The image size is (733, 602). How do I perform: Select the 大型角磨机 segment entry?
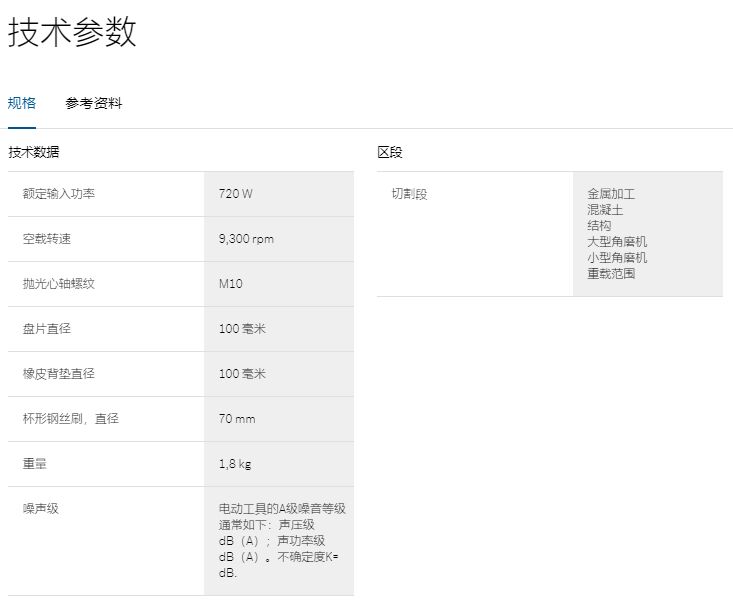pyautogui.click(x=617, y=241)
